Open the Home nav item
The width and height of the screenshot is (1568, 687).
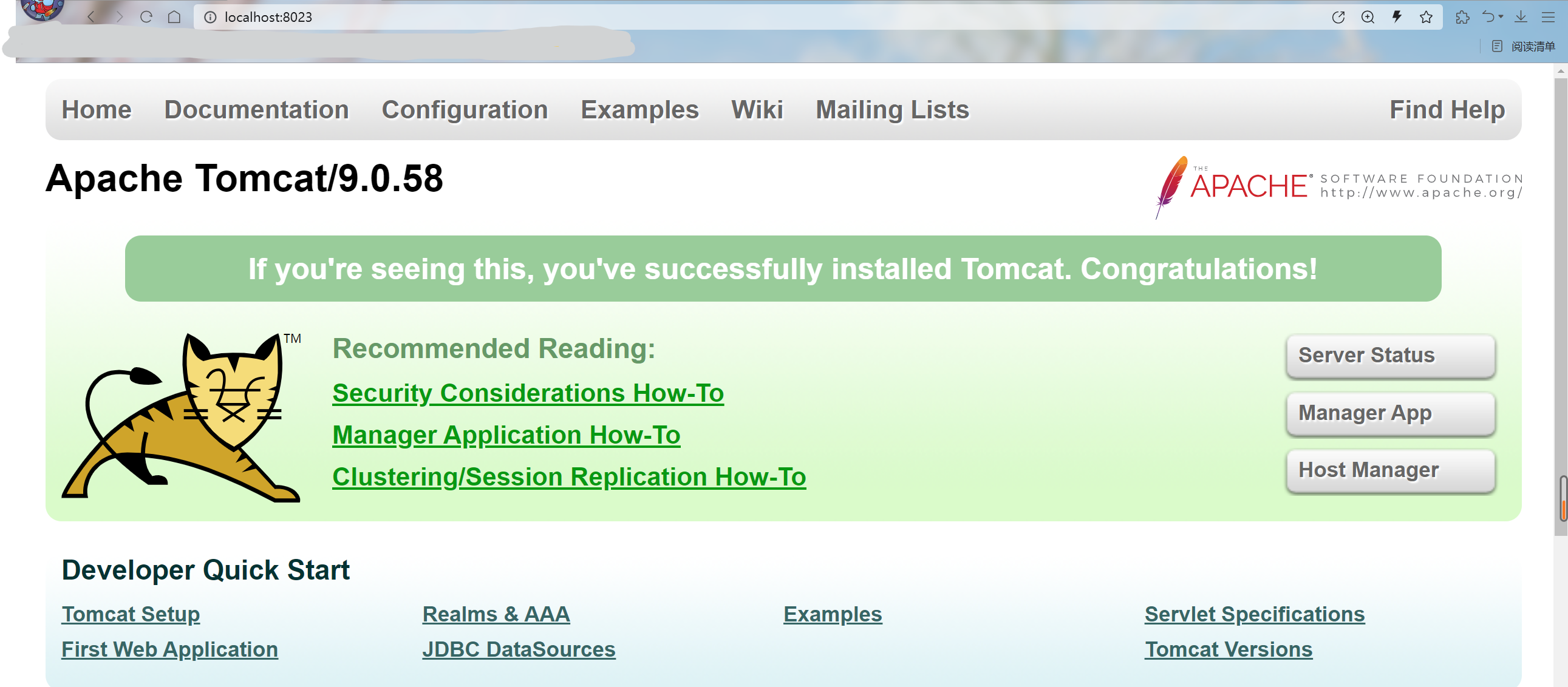97,109
